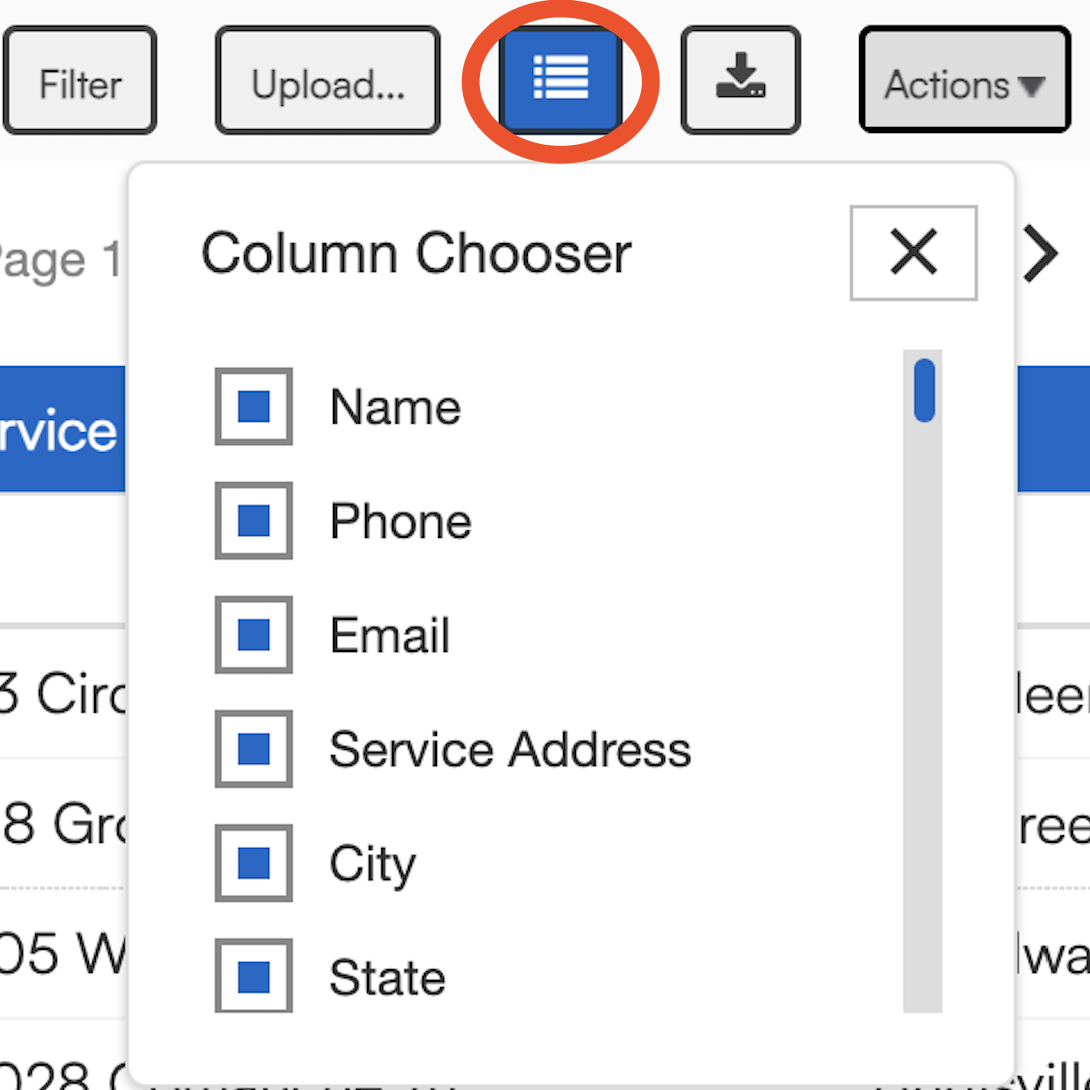Click the 'State' label text
The width and height of the screenshot is (1090, 1090).
(x=387, y=978)
